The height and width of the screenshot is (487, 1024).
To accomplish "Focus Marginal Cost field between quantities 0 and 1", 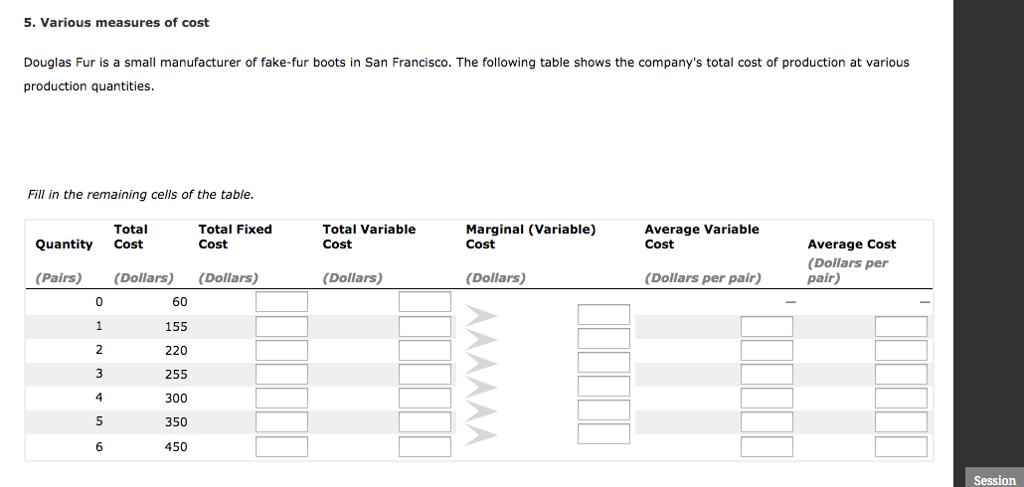I will 603,314.
